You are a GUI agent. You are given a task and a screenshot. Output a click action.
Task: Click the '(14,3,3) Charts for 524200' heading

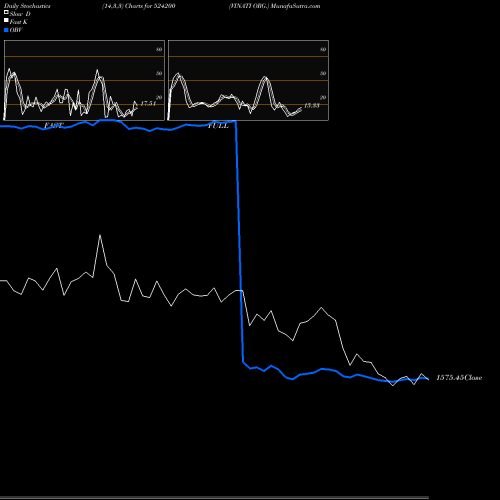pos(139,6)
